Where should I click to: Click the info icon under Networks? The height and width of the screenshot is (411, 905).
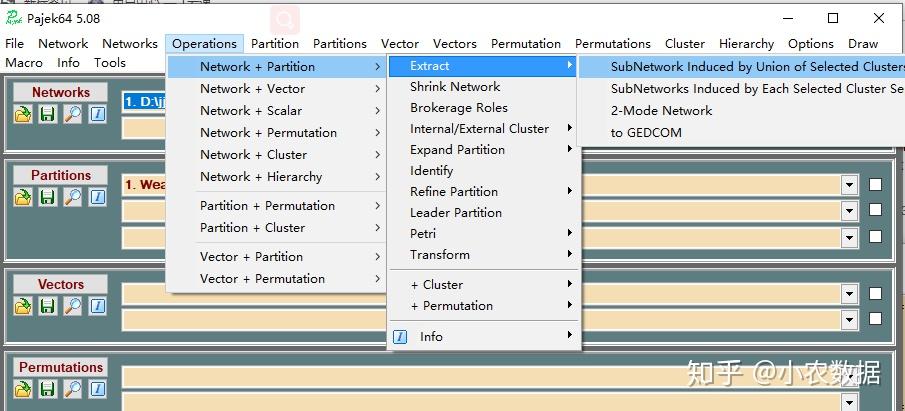(x=97, y=114)
